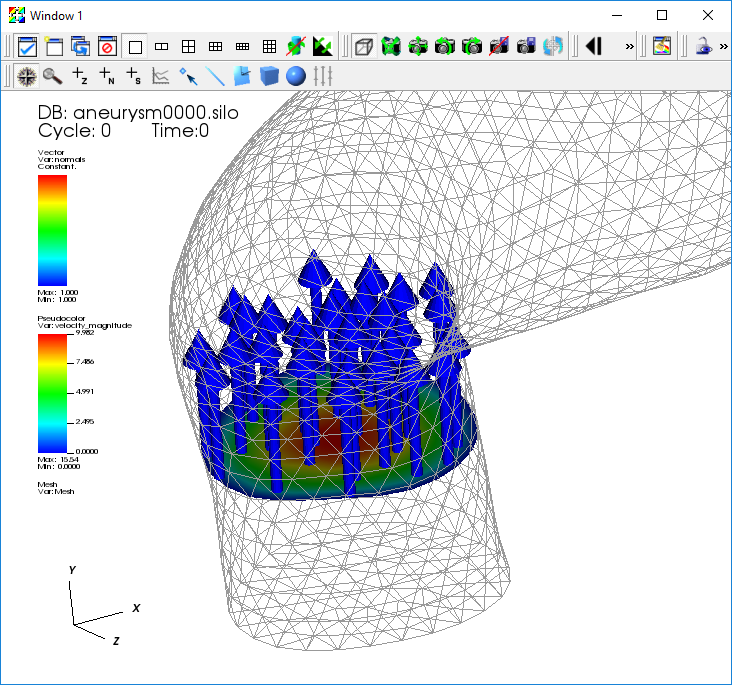Undo the last view change

click(x=445, y=47)
